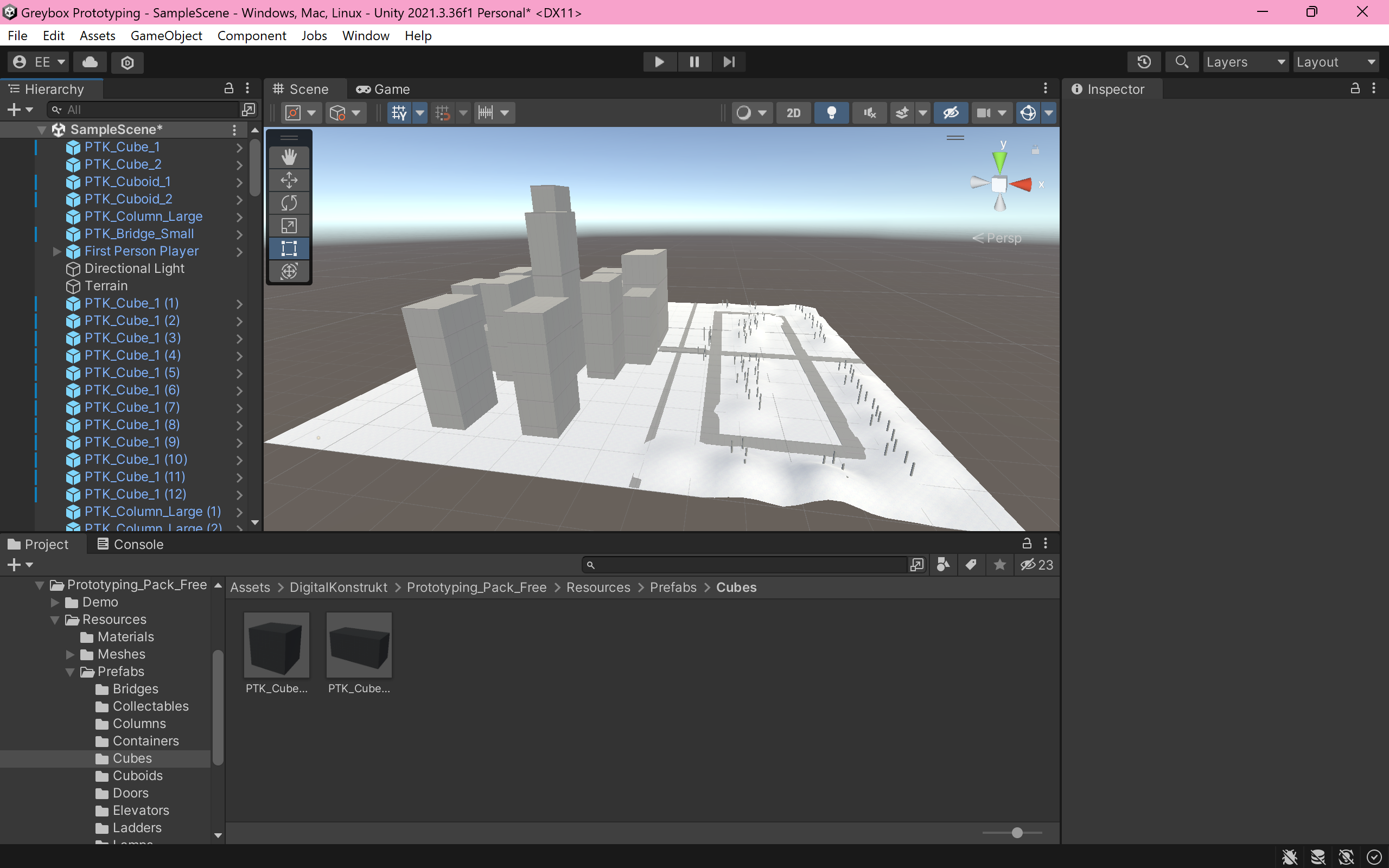Viewport: 1389px width, 868px height.
Task: Select the combined Transform tool
Action: 289,271
